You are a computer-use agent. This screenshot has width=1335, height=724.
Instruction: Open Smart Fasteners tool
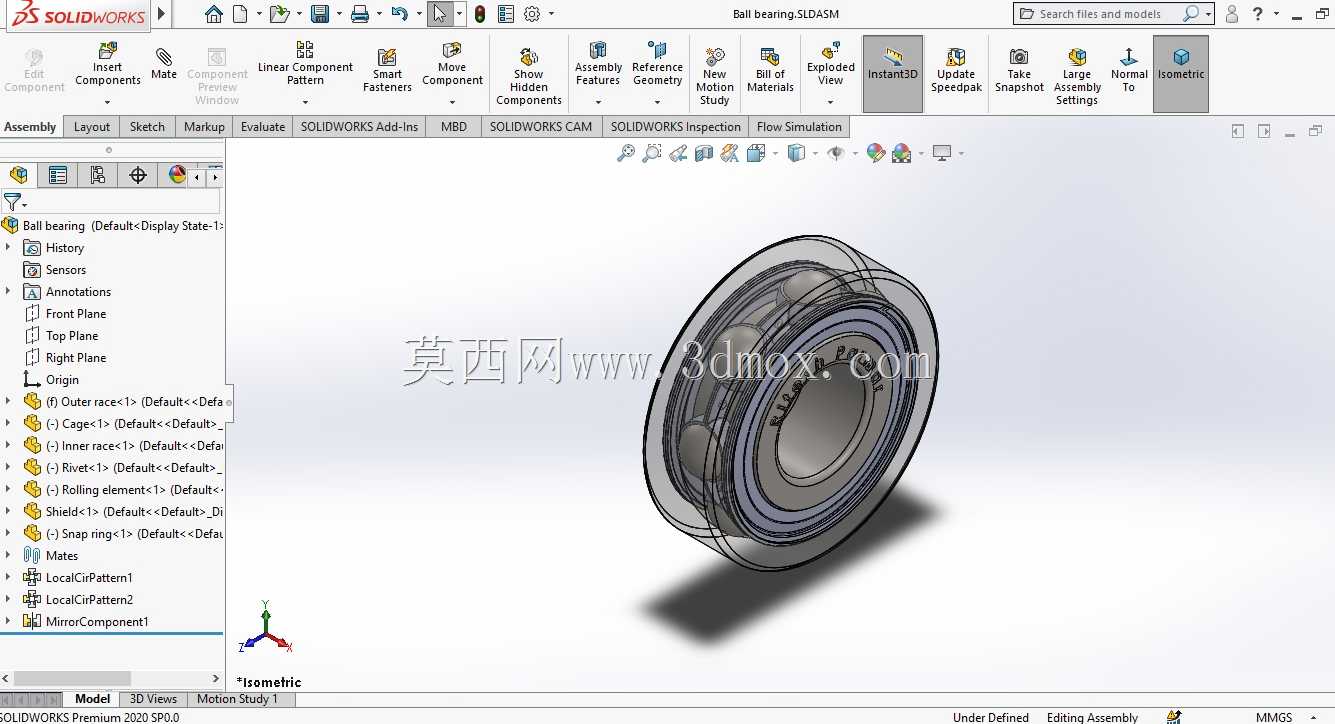pyautogui.click(x=387, y=70)
